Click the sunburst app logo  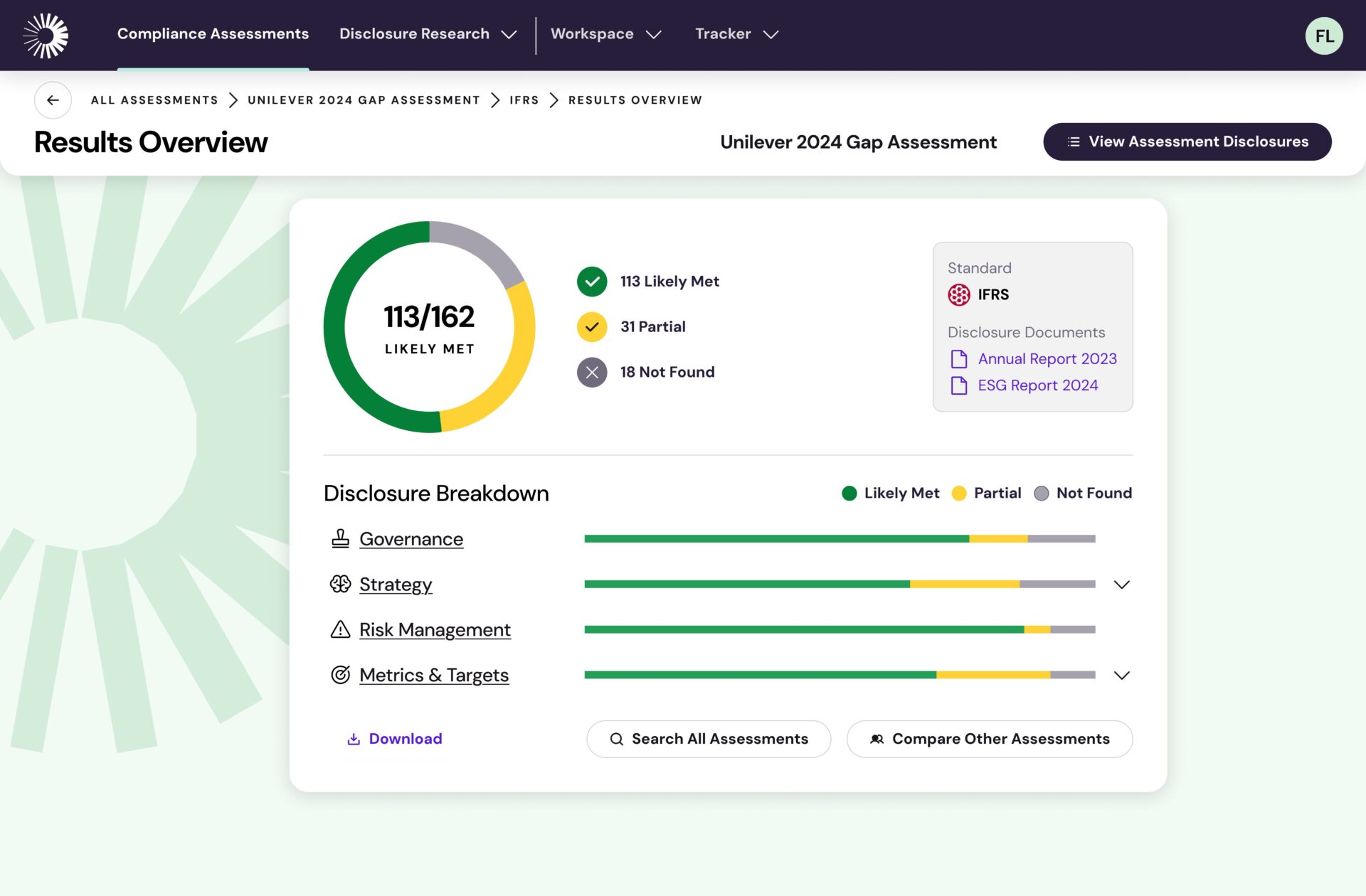[46, 35]
